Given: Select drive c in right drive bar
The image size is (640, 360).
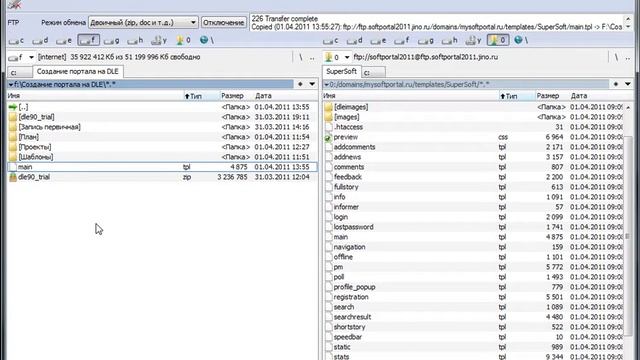Looking at the screenshot, I should [x=331, y=40].
